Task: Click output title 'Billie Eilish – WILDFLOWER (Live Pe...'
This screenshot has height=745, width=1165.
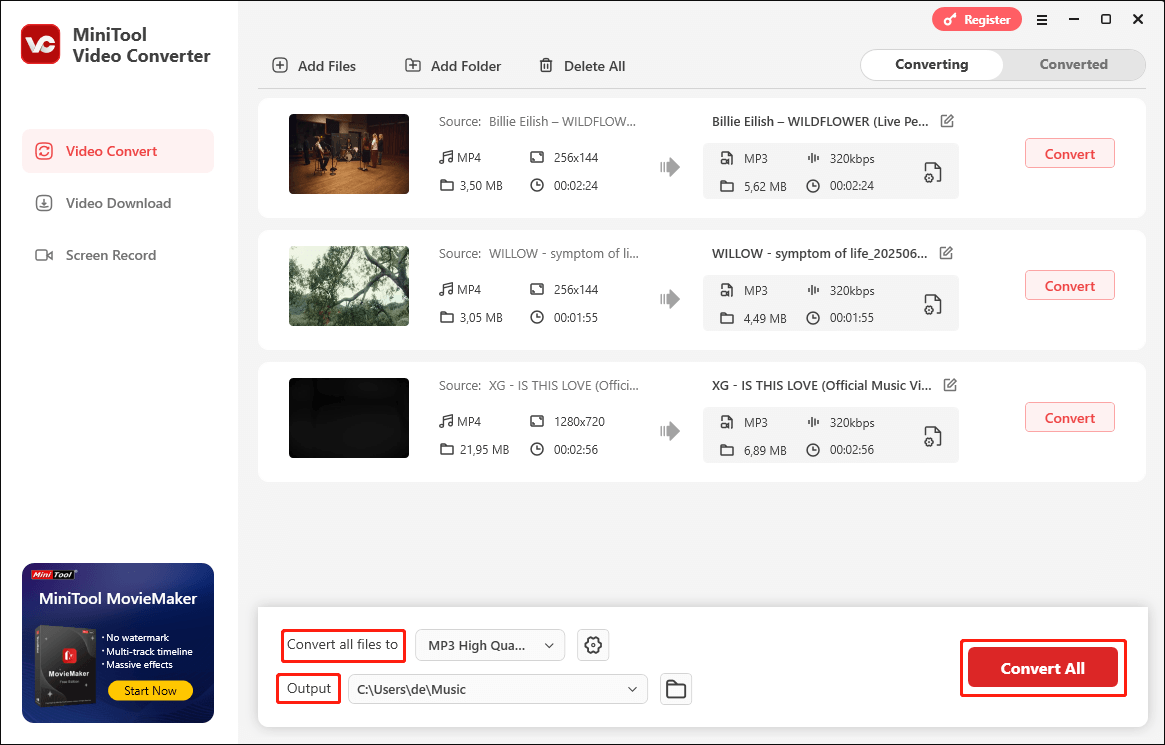Action: coord(820,121)
